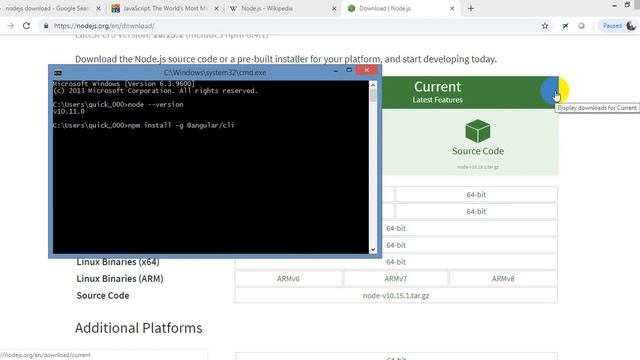Image resolution: width=640 pixels, height=360 pixels.
Task: Click the second-row 64-bit download cell
Action: 476,211
